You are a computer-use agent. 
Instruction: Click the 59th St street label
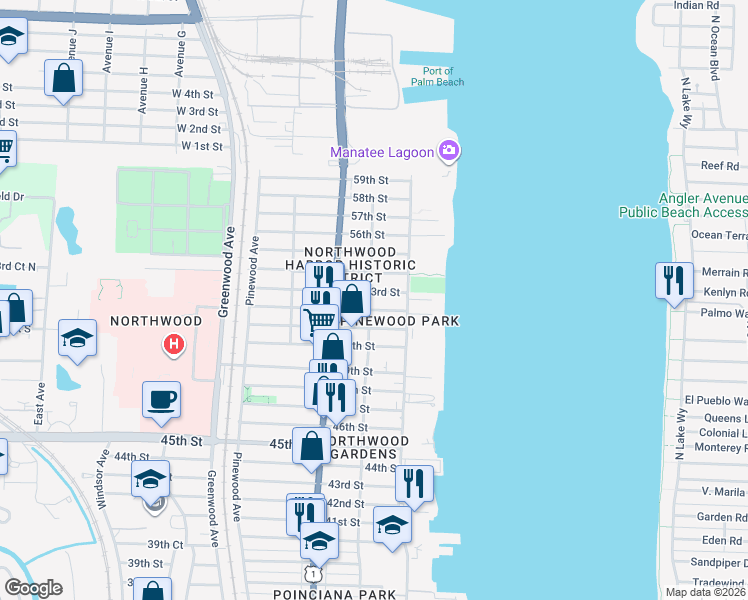click(x=371, y=180)
